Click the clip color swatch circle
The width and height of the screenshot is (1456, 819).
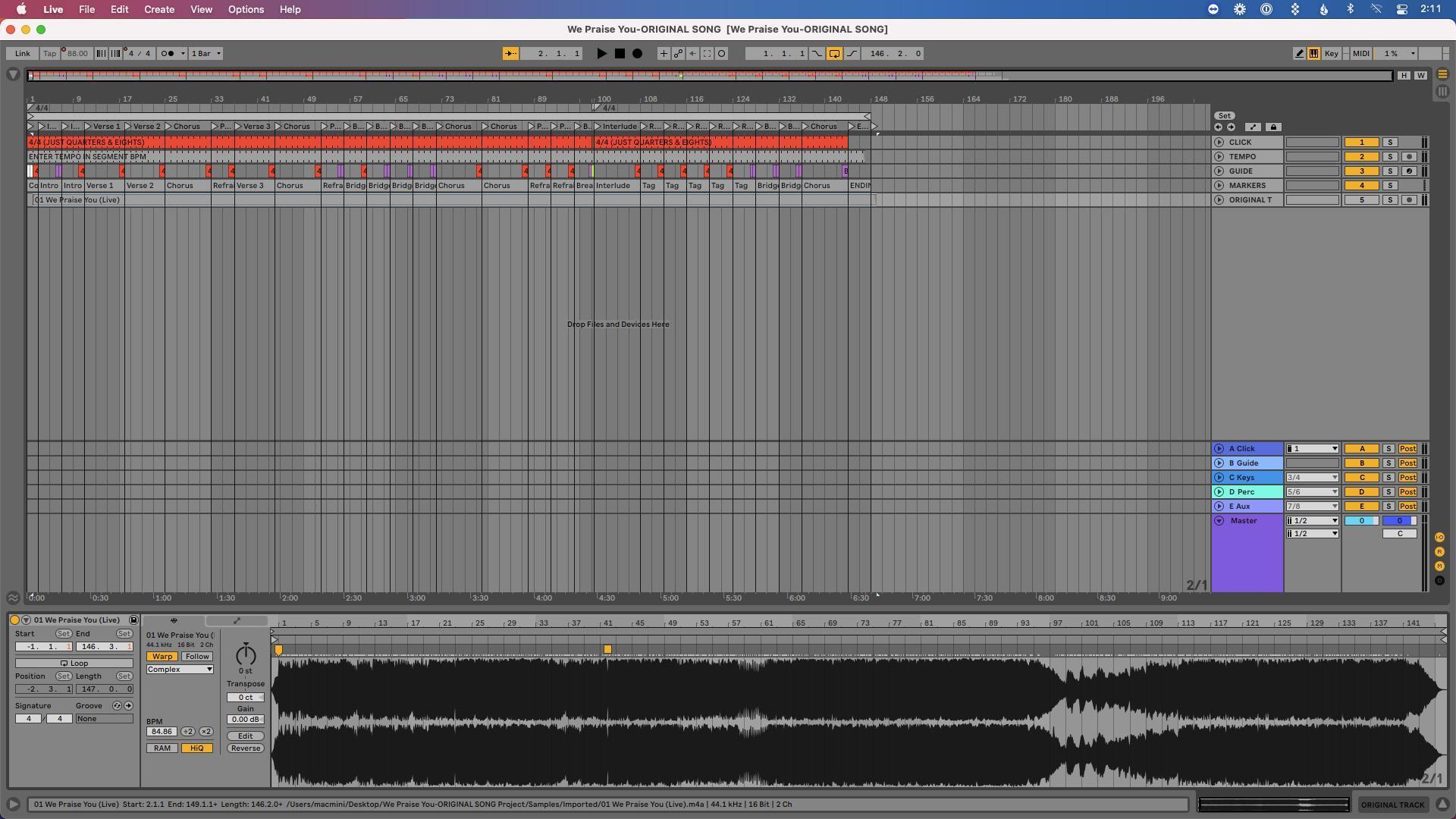14,620
